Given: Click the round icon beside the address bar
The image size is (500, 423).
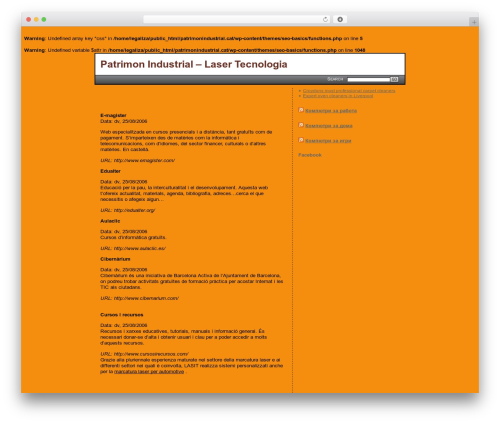Looking at the screenshot, I should click(340, 19).
